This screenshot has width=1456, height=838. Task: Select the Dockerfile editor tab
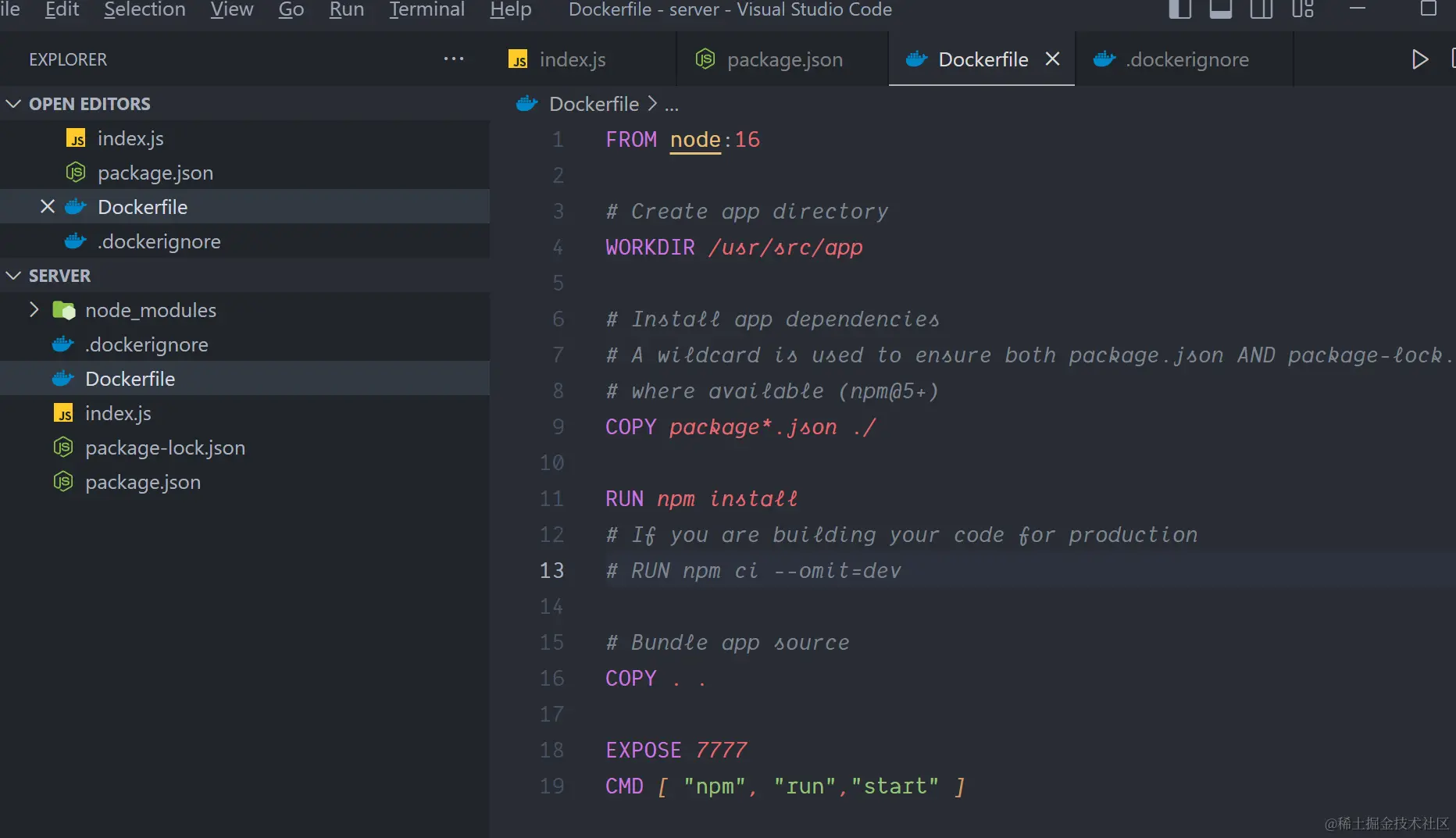click(982, 59)
